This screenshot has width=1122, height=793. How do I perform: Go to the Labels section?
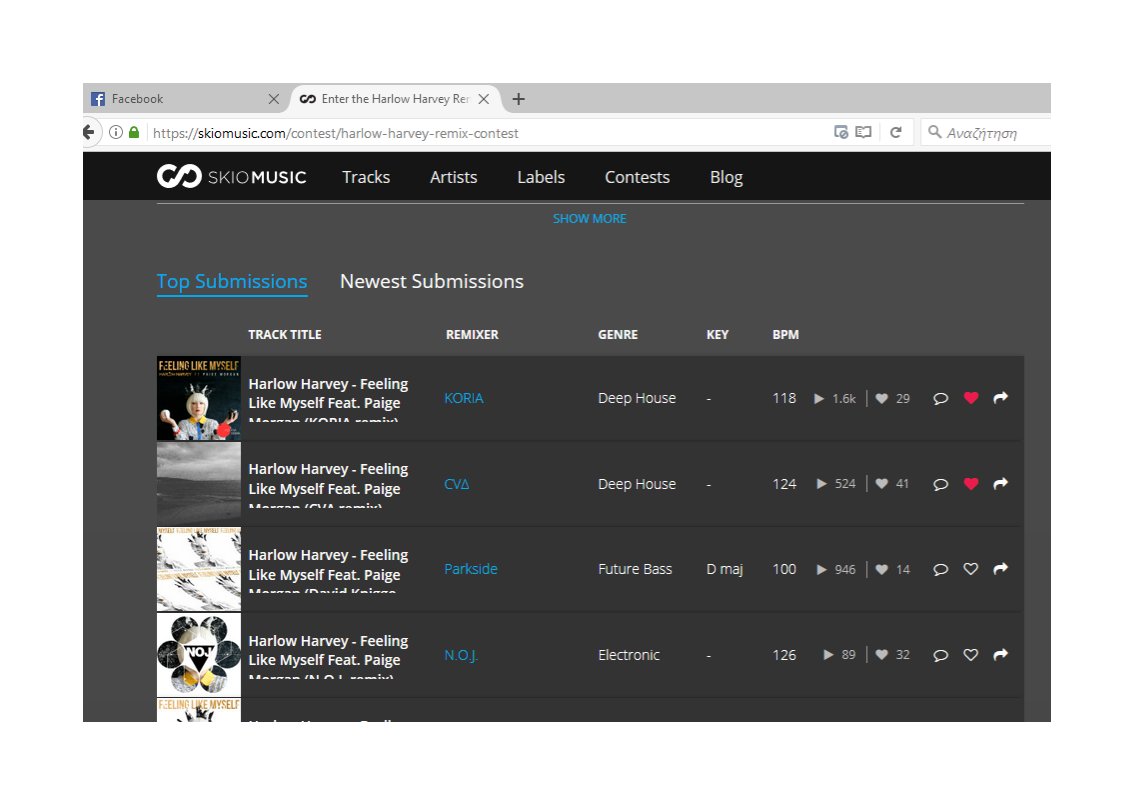click(x=541, y=177)
